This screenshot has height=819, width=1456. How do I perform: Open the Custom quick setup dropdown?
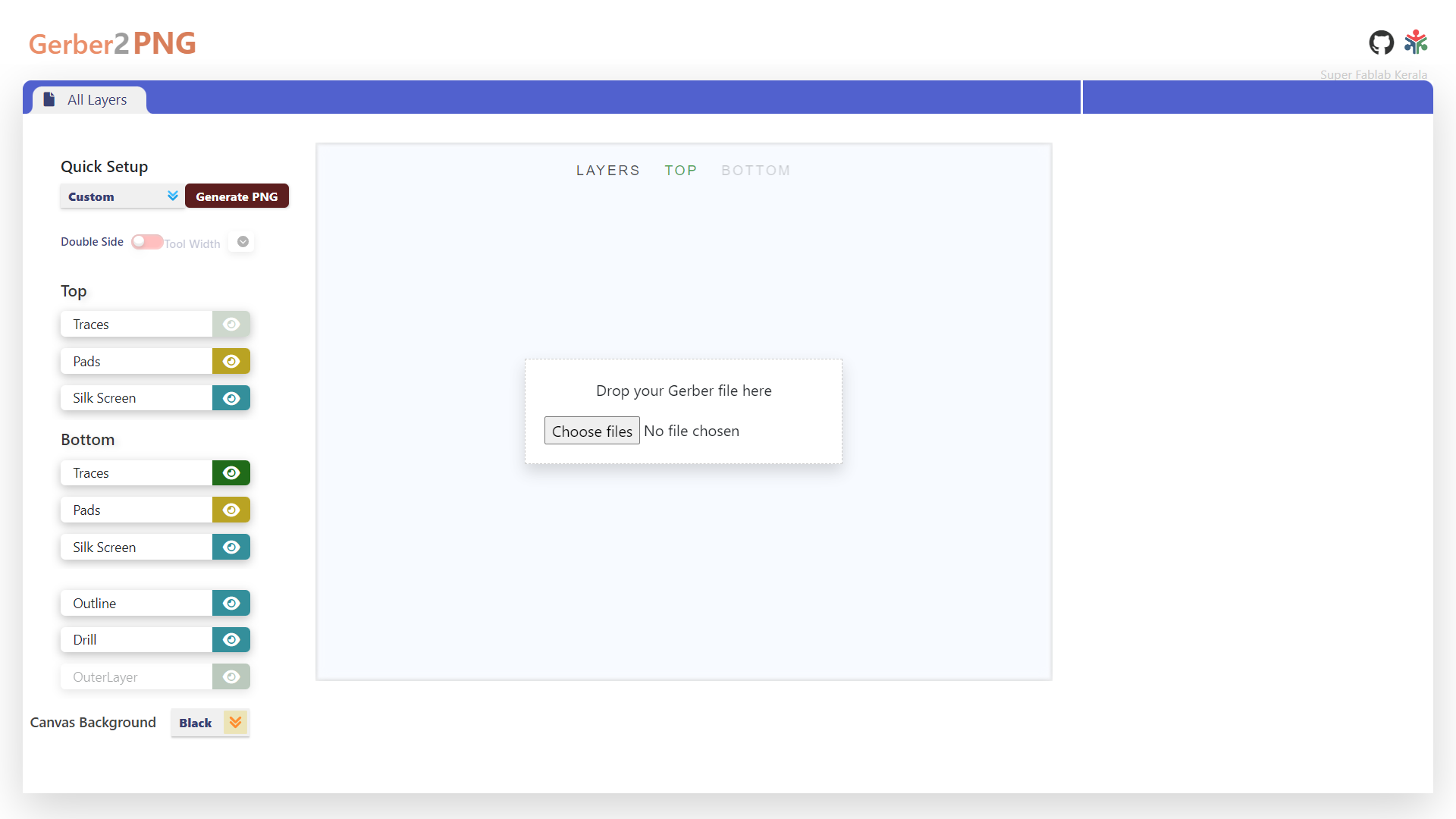[121, 196]
